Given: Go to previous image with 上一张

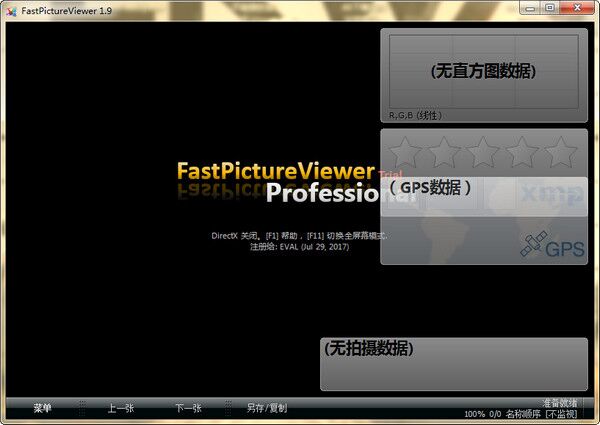Looking at the screenshot, I should (x=121, y=408).
